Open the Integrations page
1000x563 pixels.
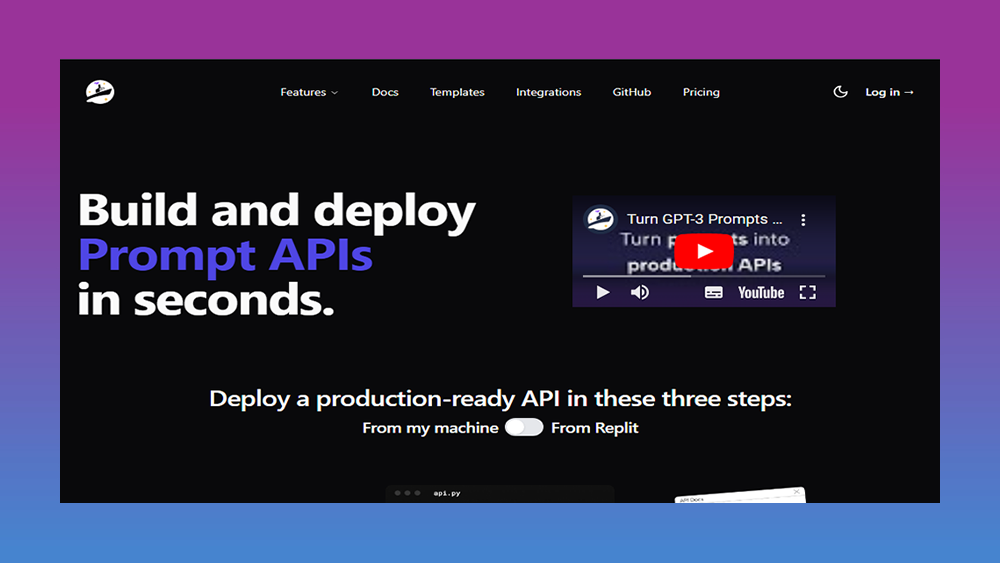point(548,92)
